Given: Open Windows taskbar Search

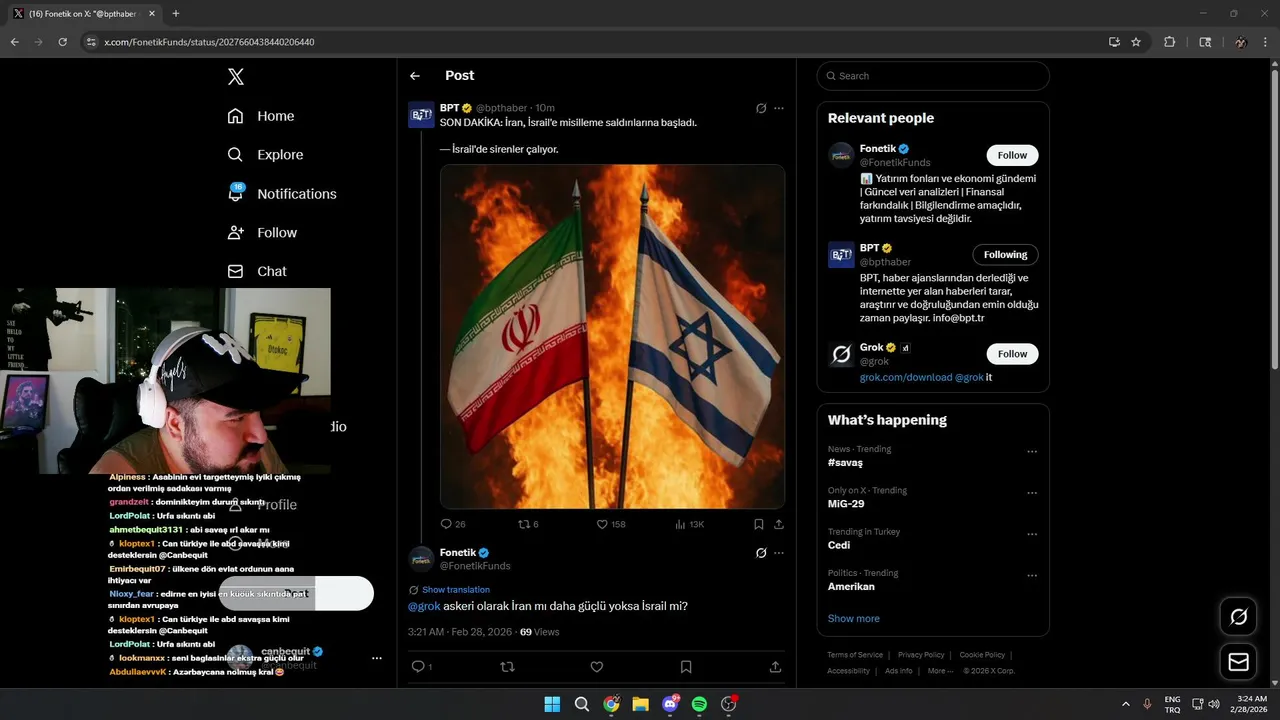Looking at the screenshot, I should (x=581, y=704).
